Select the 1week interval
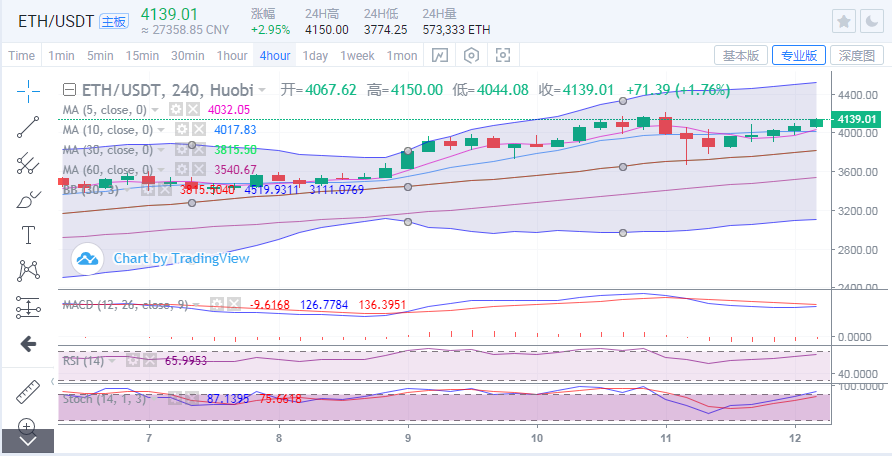 357,55
